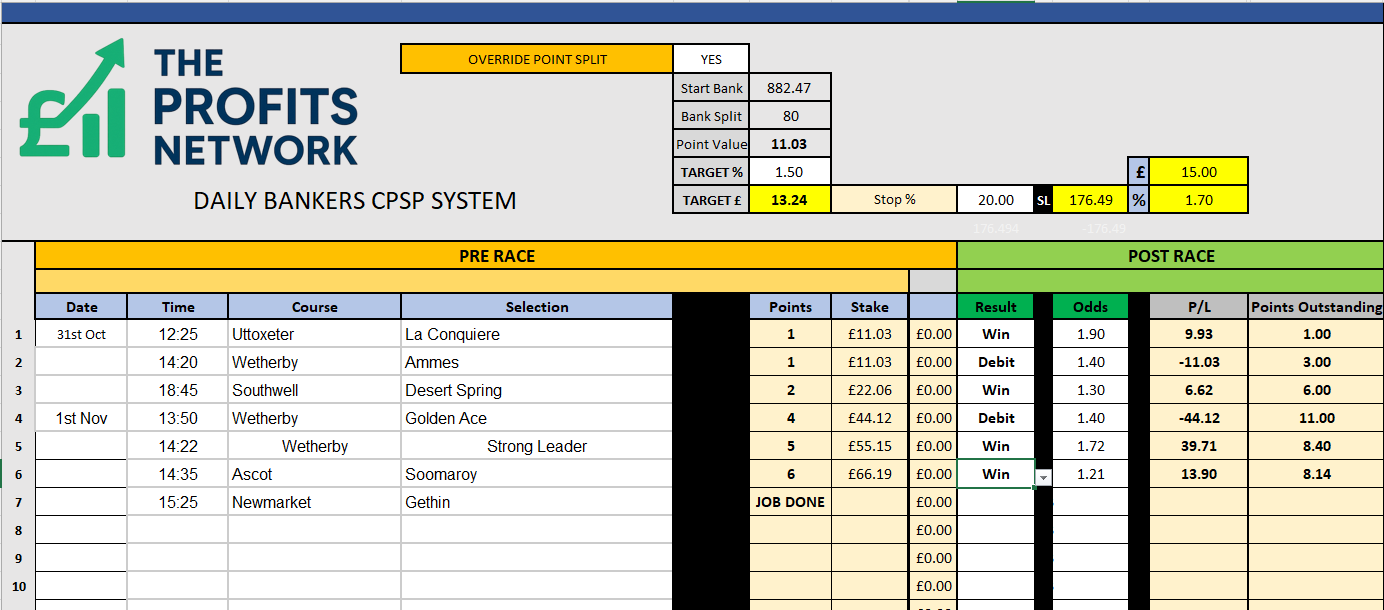Screen dimensions: 1384x610
Task: Select the Bank Split value cell 80
Action: [789, 116]
